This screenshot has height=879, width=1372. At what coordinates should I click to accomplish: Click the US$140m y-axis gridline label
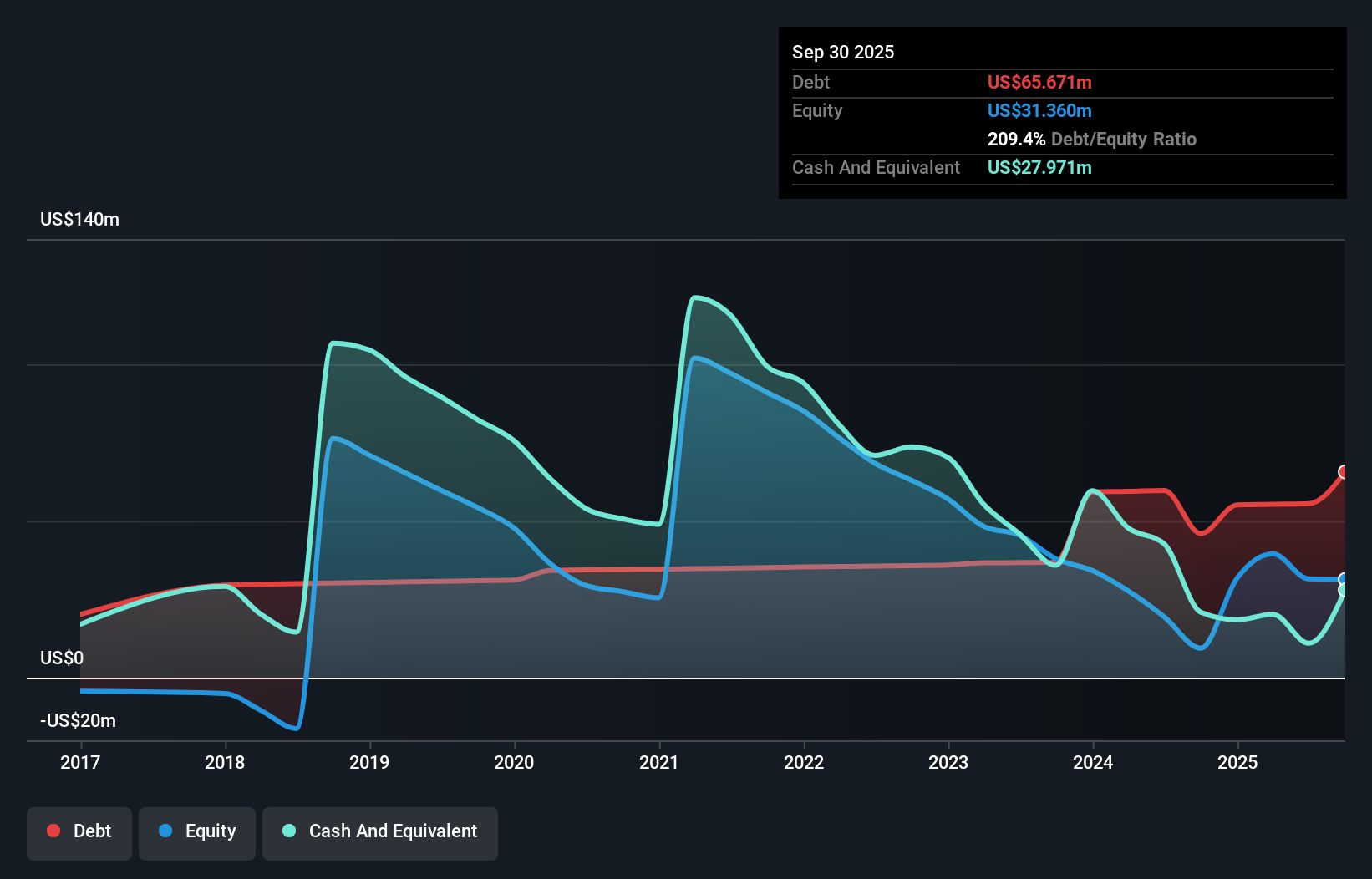click(80, 219)
